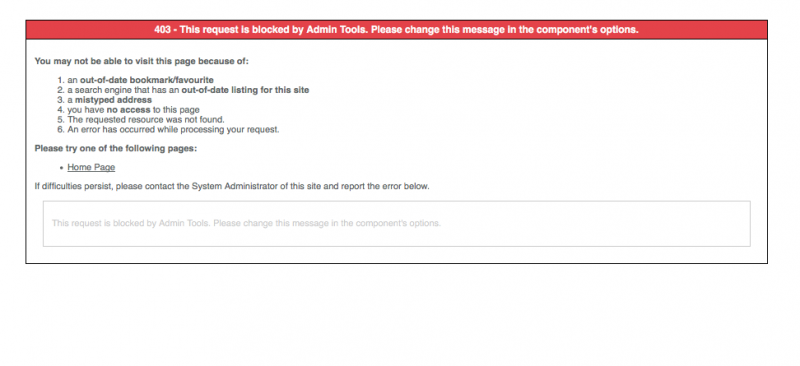
Task: Open the Home Page link
Action: point(91,167)
